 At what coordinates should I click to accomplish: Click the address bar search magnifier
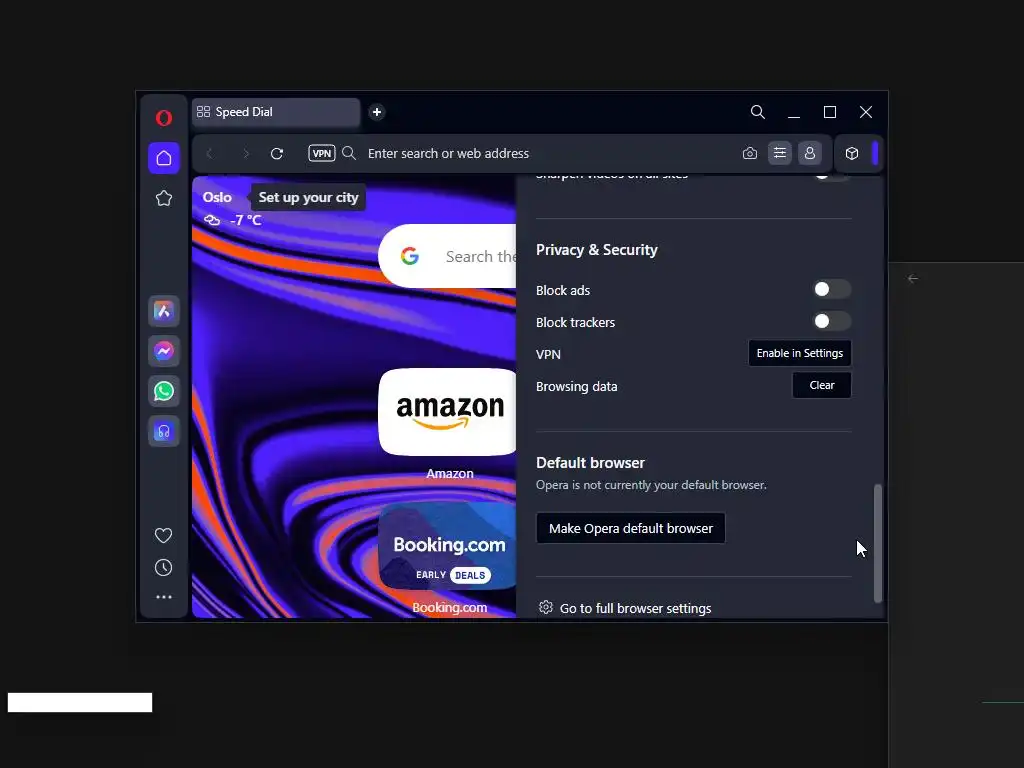click(349, 153)
